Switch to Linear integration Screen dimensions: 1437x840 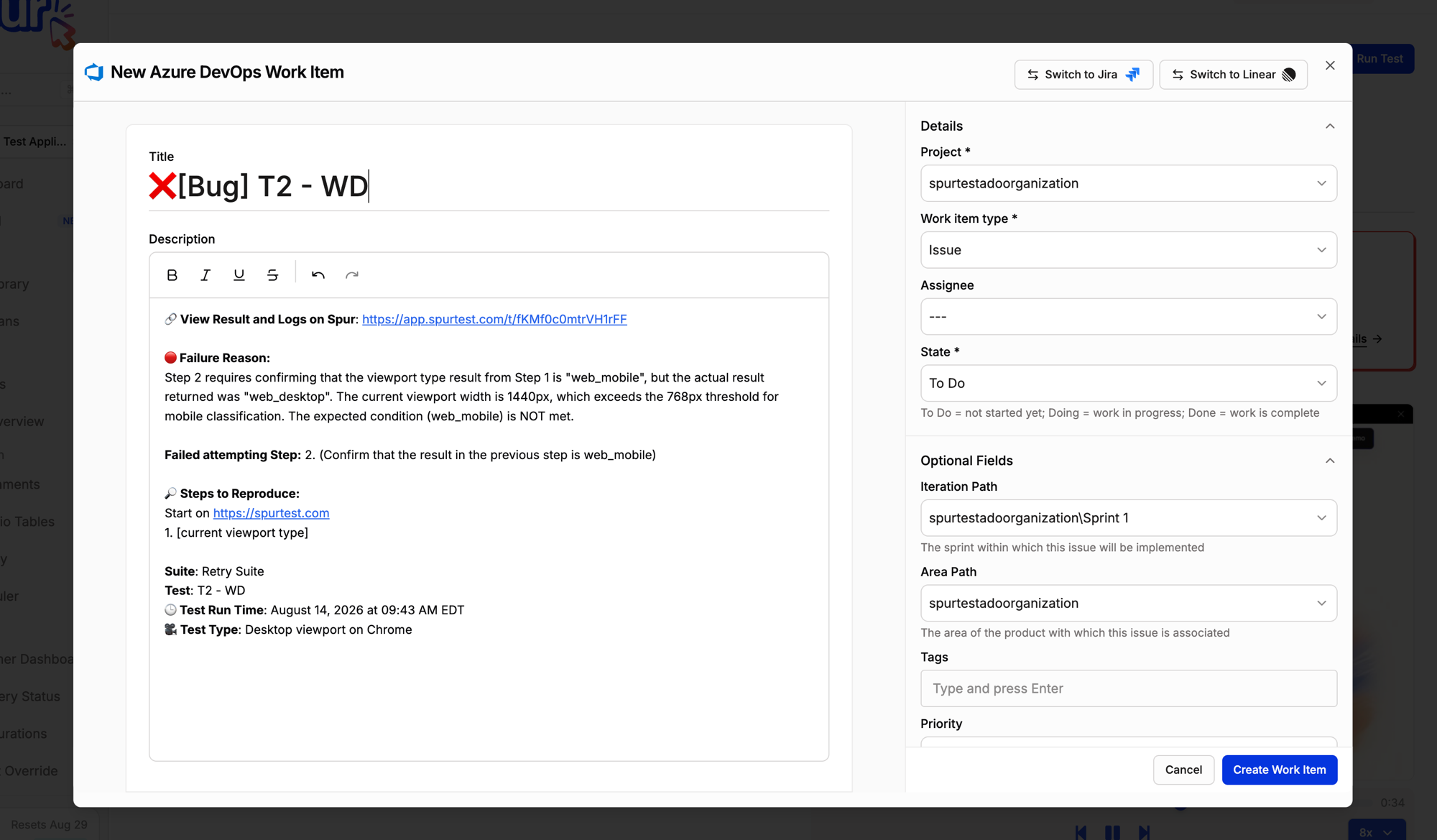(x=1233, y=75)
